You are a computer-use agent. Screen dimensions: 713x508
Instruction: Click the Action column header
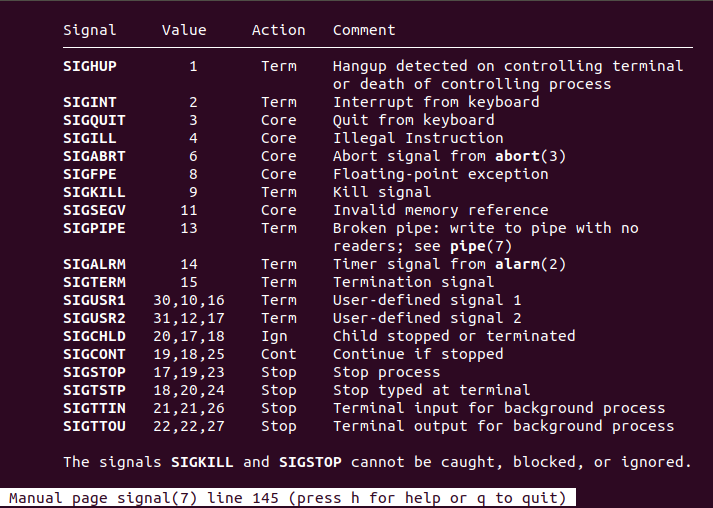[278, 30]
